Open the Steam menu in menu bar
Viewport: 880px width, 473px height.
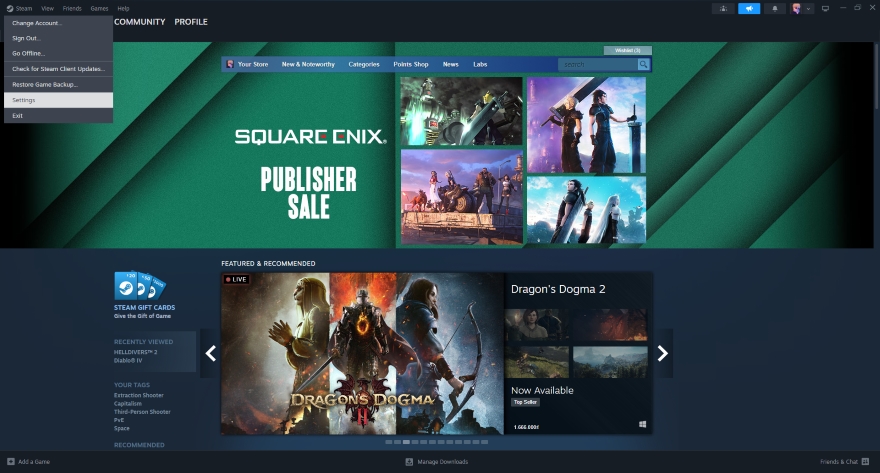[19, 8]
